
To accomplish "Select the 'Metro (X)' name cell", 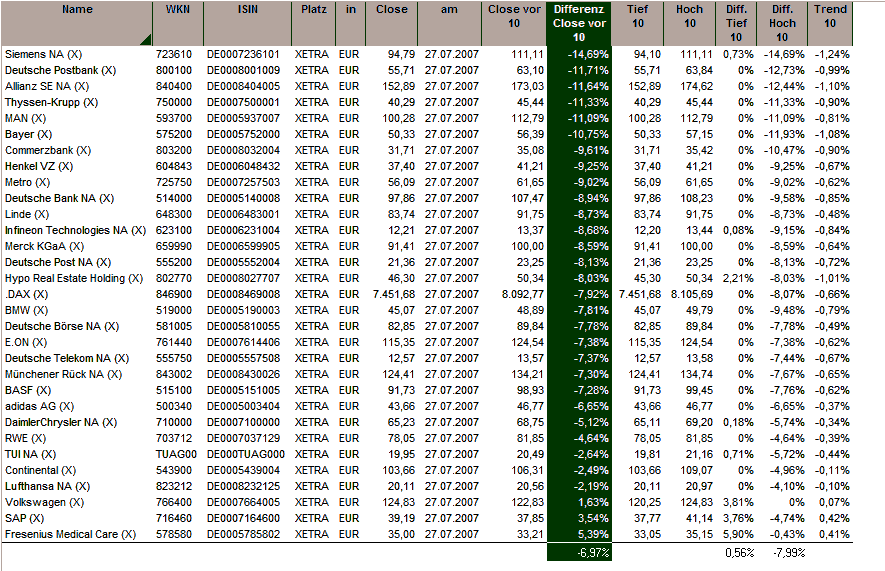I will pos(27,182).
